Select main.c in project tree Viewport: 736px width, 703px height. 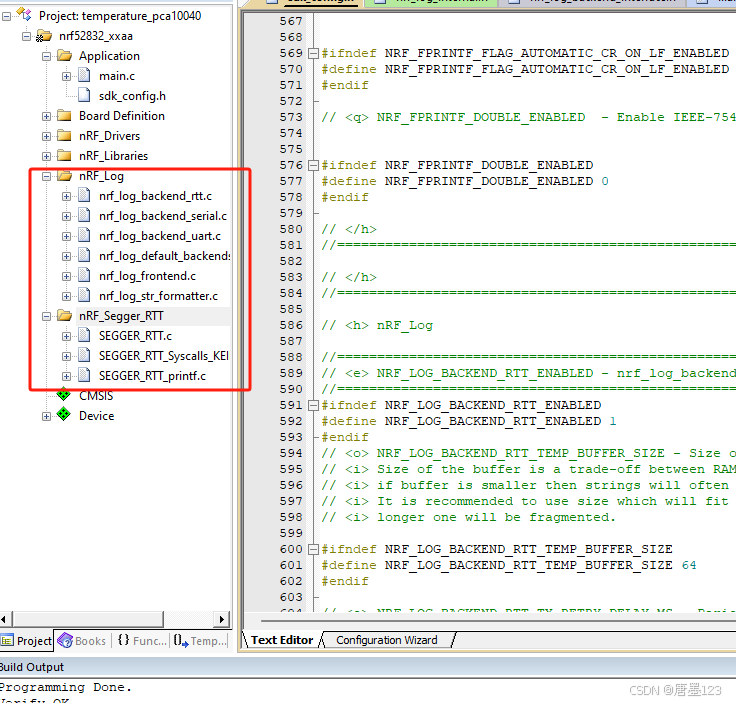click(x=117, y=76)
